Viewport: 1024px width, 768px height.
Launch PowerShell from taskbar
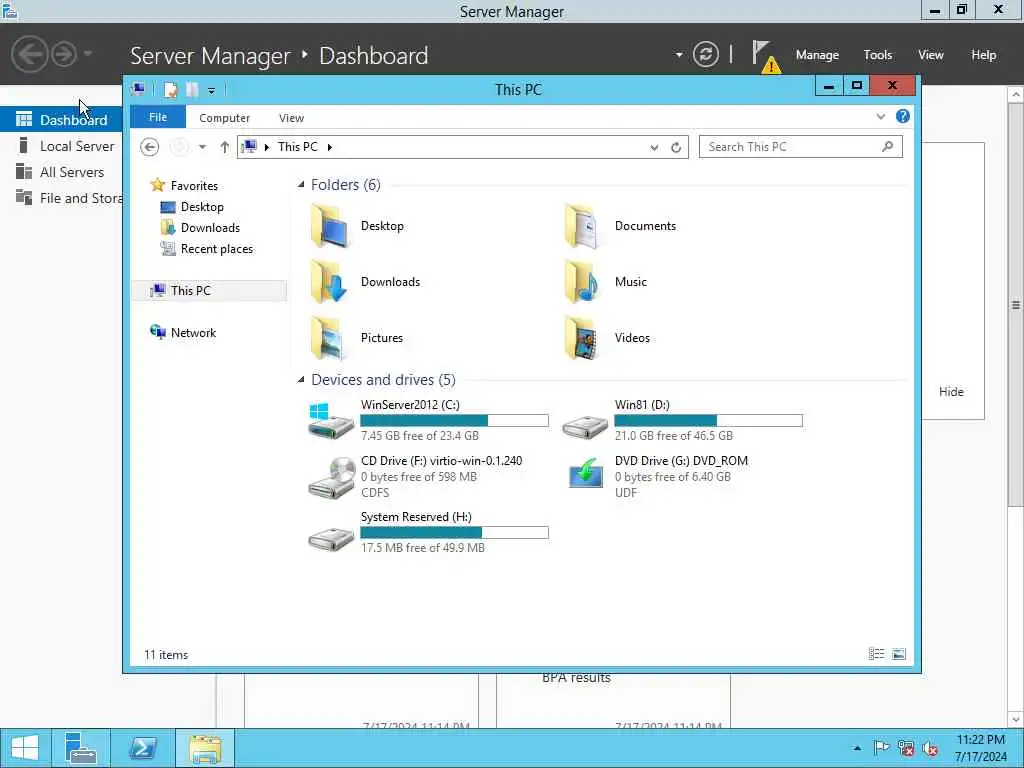point(142,748)
